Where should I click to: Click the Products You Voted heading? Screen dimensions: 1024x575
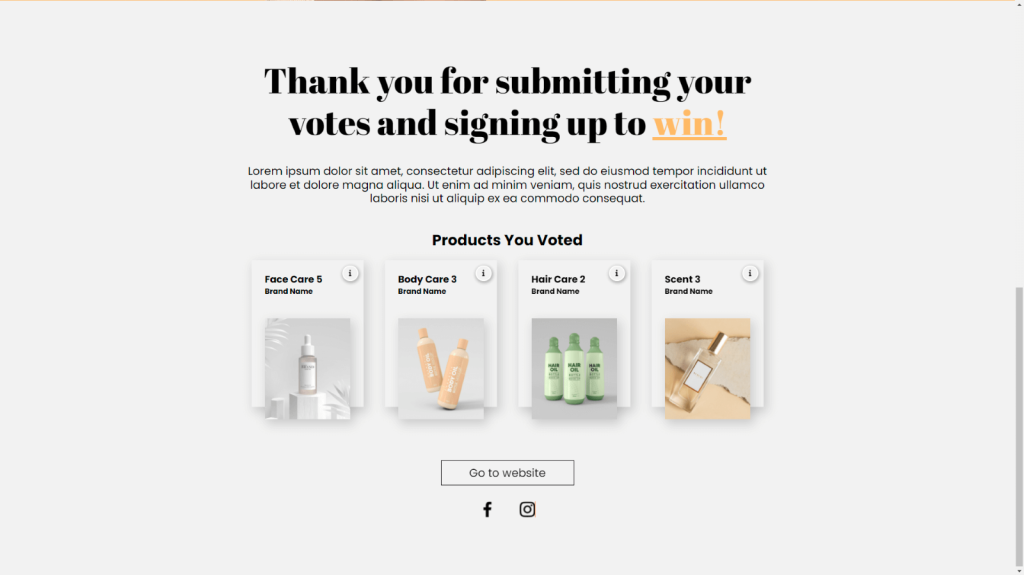[507, 240]
